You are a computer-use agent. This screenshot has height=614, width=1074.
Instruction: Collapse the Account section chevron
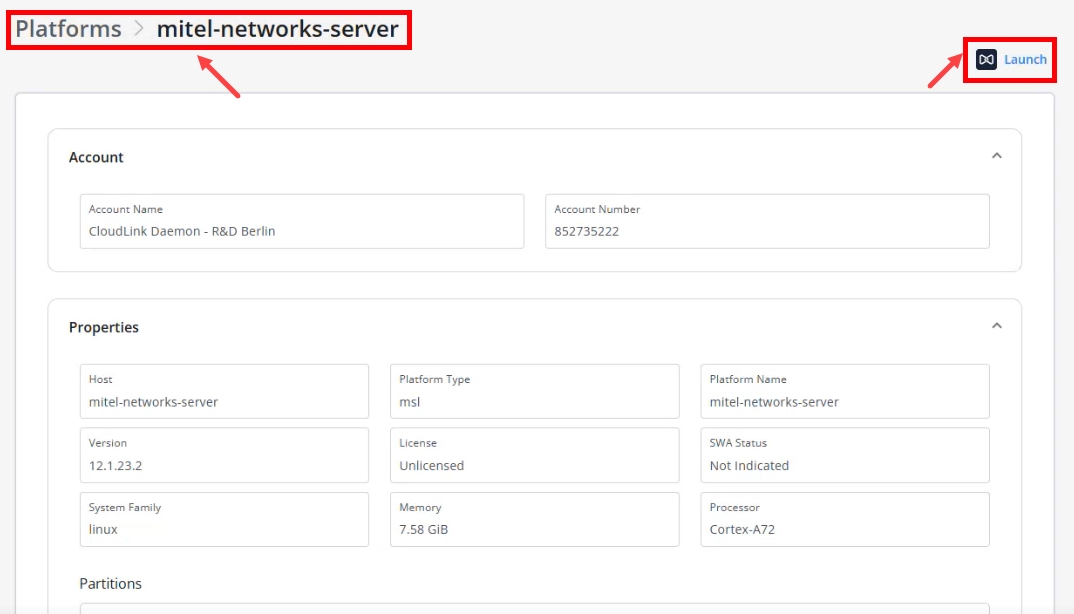coord(997,156)
